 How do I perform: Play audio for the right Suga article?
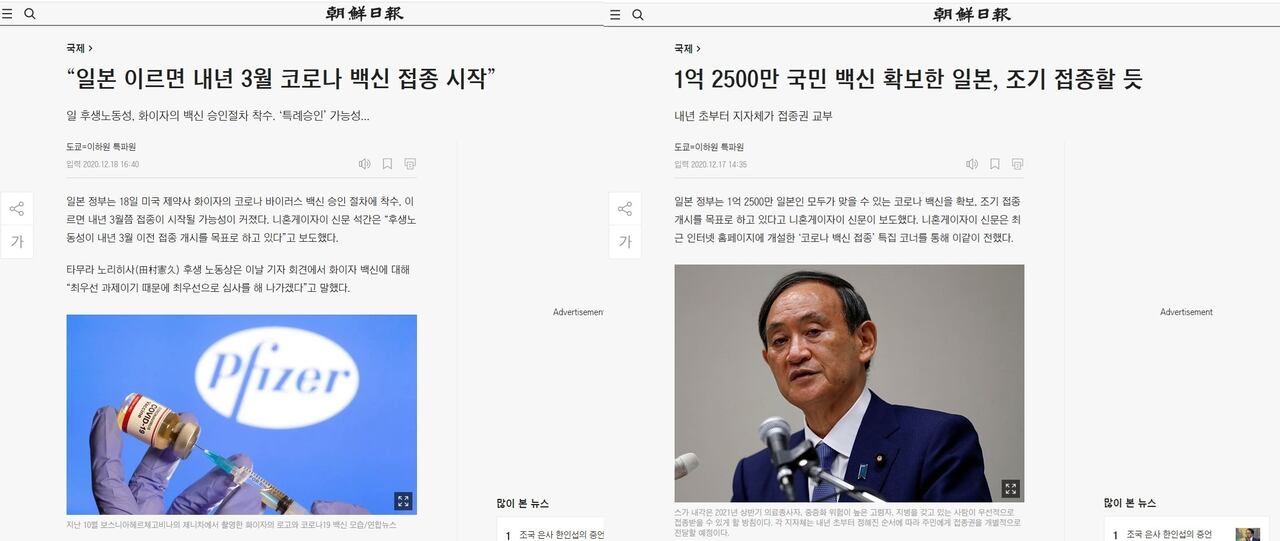(972, 164)
